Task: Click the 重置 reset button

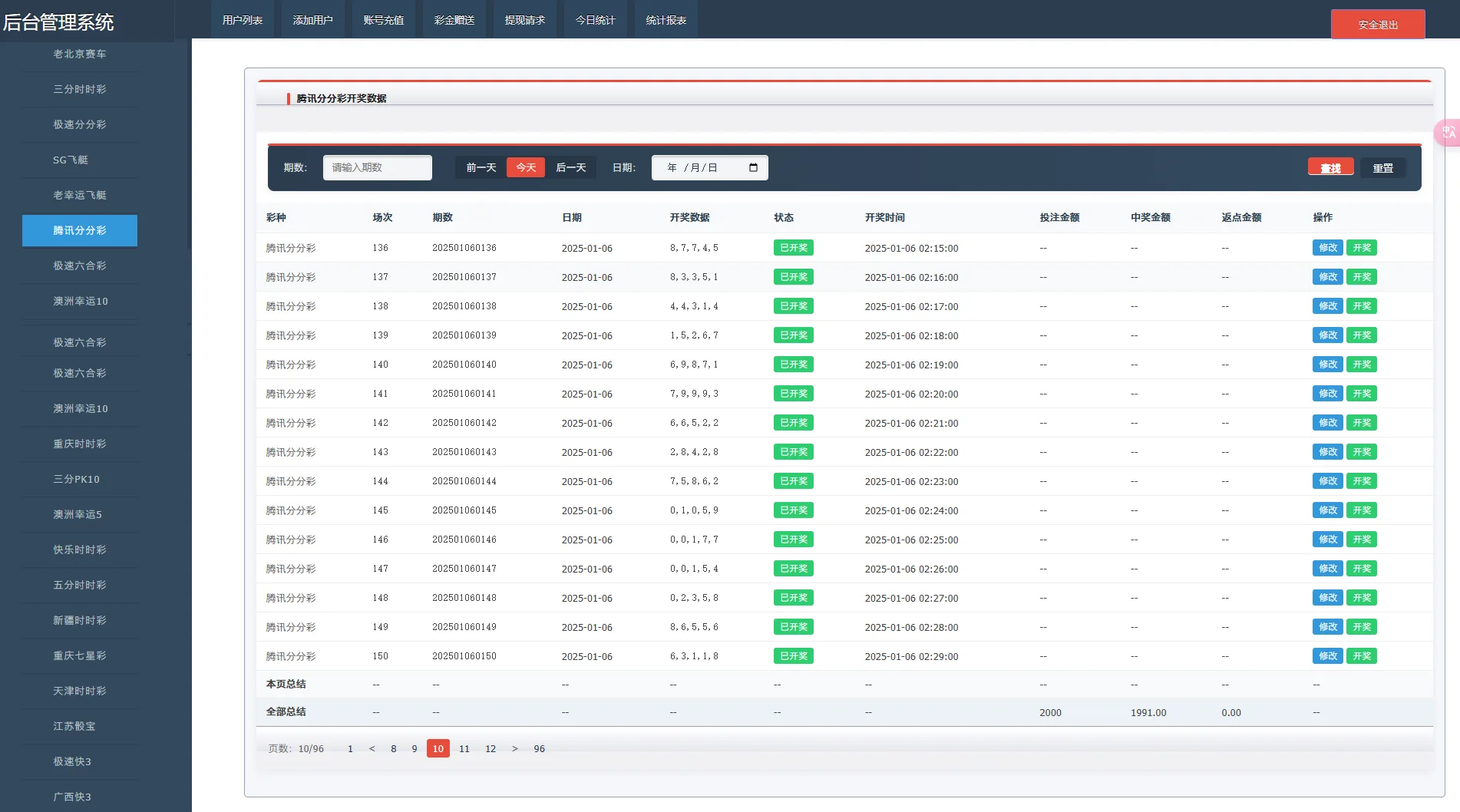Action: [x=1382, y=168]
